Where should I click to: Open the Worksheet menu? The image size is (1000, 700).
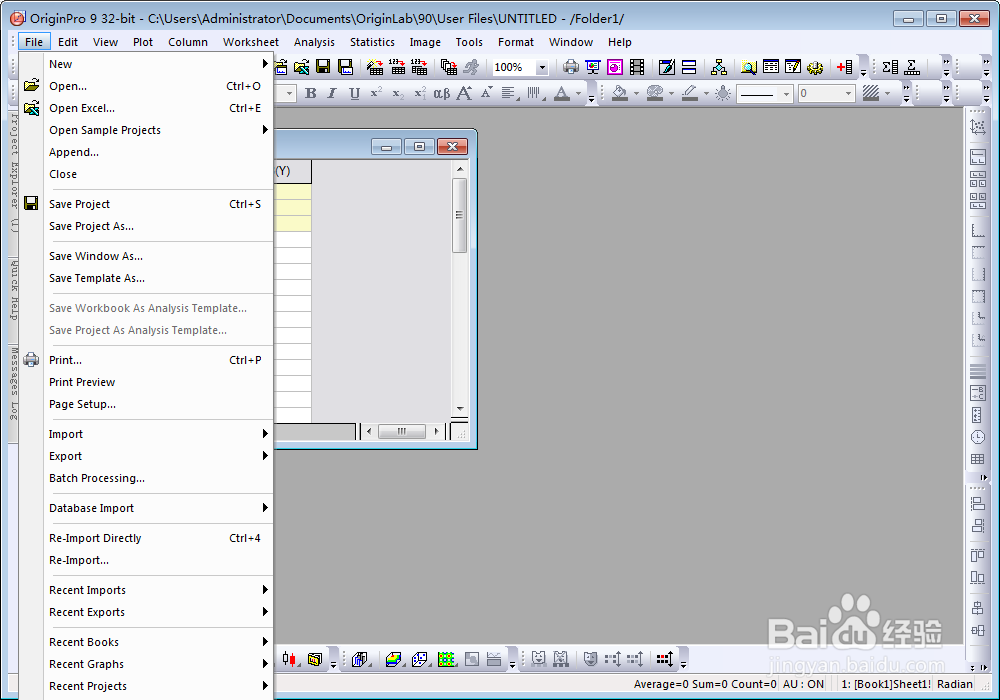pyautogui.click(x=251, y=42)
